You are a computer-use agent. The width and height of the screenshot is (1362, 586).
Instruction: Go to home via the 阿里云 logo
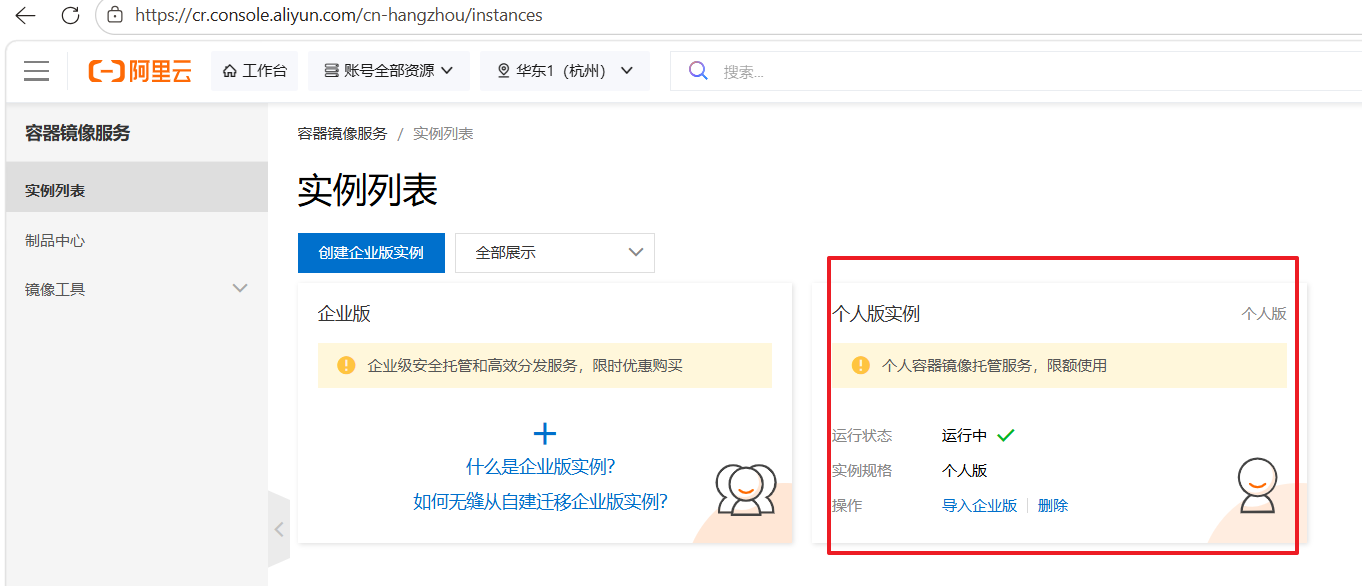tap(140, 71)
